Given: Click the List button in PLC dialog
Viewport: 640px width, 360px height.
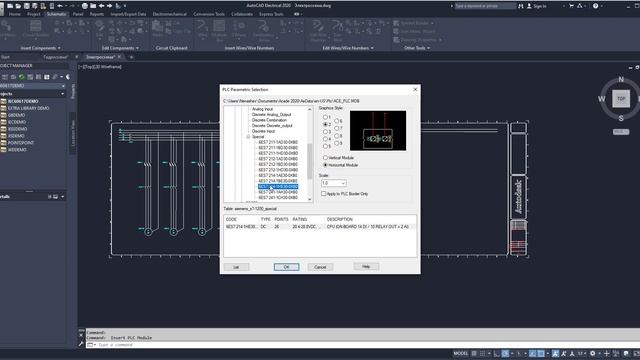Looking at the screenshot, I should click(x=236, y=267).
